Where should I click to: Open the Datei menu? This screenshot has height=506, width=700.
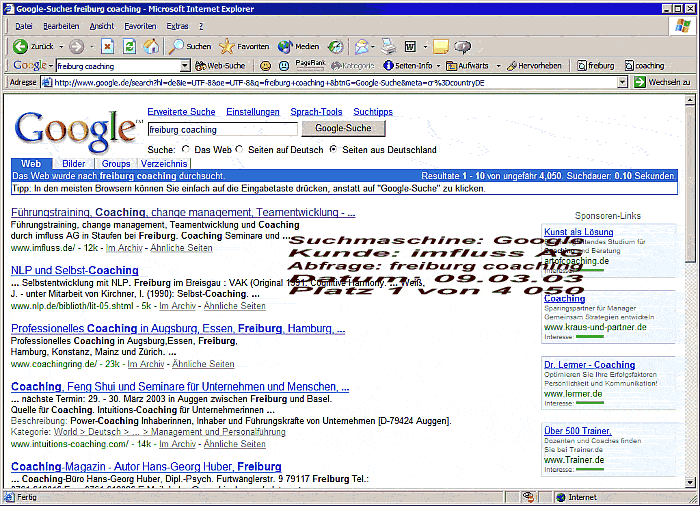tap(24, 26)
